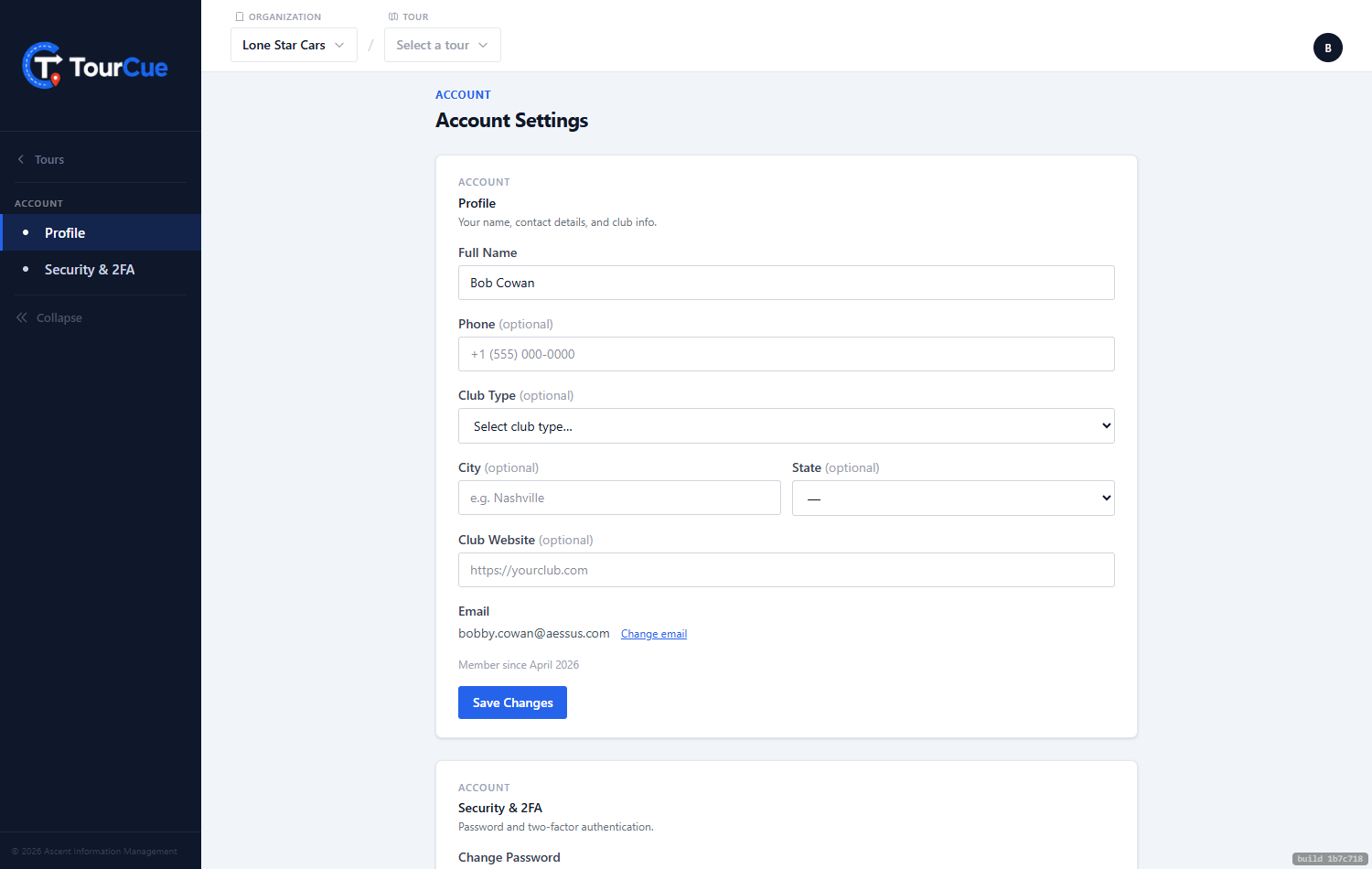Click the ACCOUNT breadcrumb above Account Settings
1372x869 pixels.
(x=463, y=95)
